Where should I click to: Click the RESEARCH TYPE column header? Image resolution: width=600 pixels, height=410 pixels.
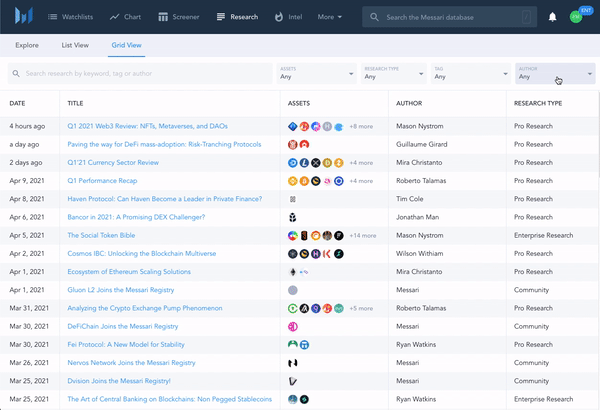tap(538, 103)
